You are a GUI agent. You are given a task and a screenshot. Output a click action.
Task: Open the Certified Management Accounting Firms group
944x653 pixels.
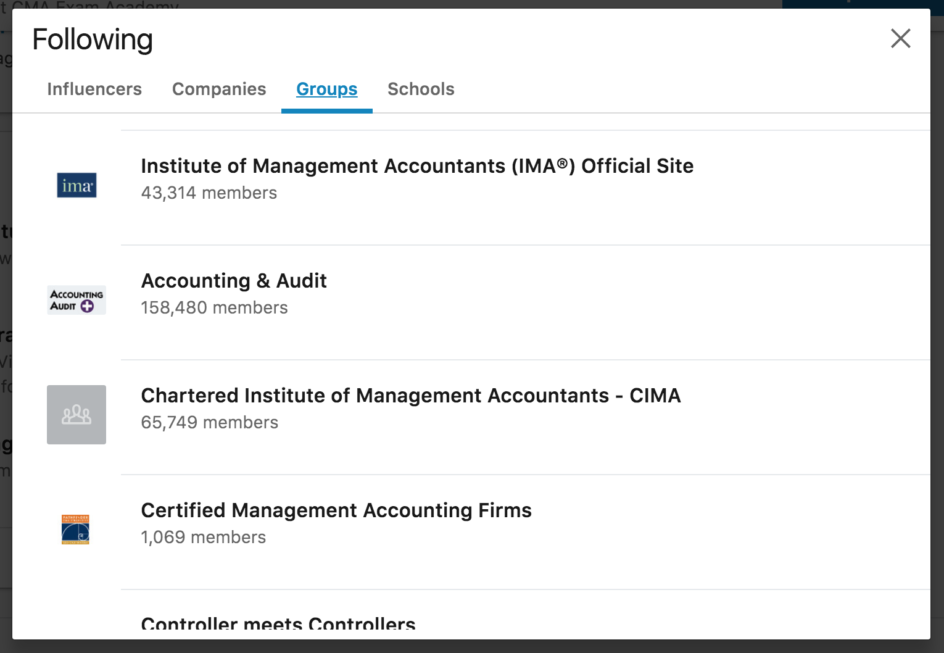[x=336, y=510]
